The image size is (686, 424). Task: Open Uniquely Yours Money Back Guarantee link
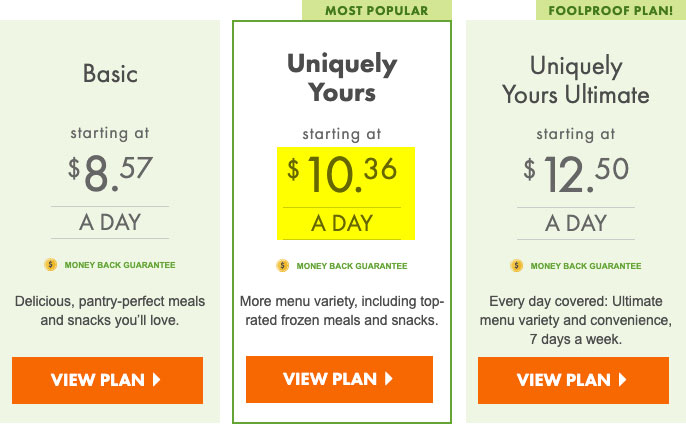pos(352,266)
